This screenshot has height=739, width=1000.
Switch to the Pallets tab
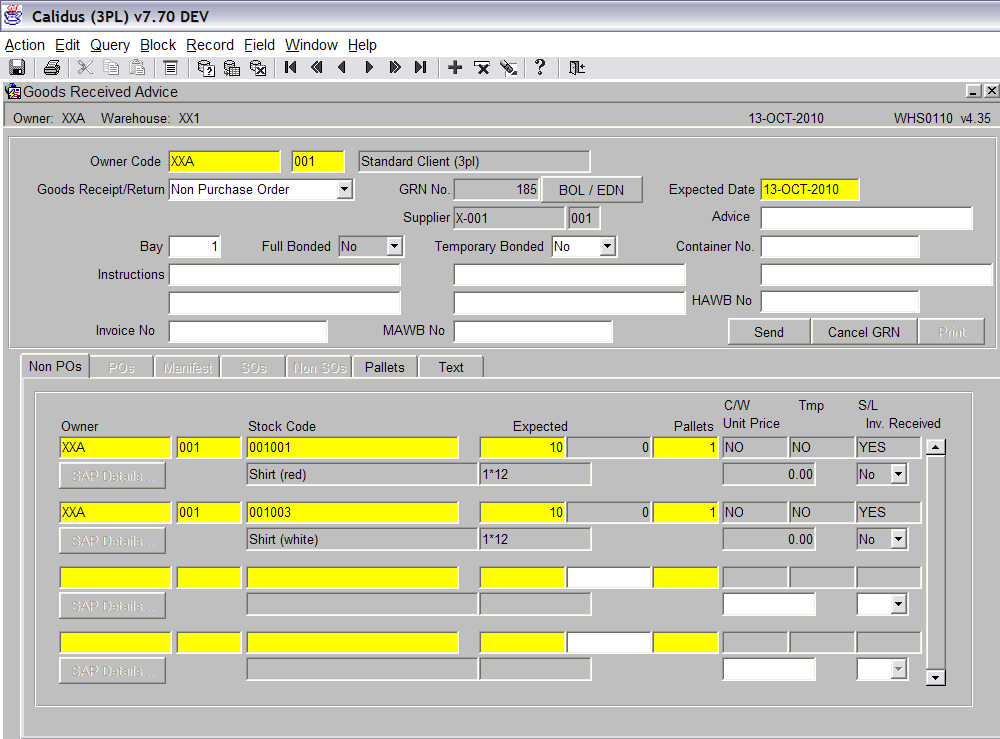[385, 367]
